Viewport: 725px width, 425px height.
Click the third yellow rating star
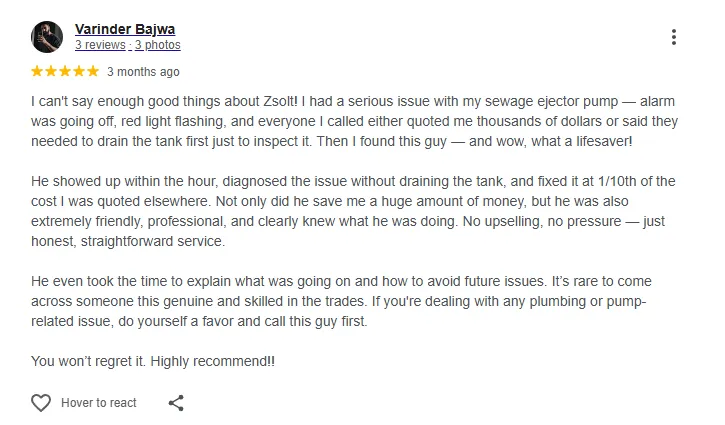click(65, 71)
